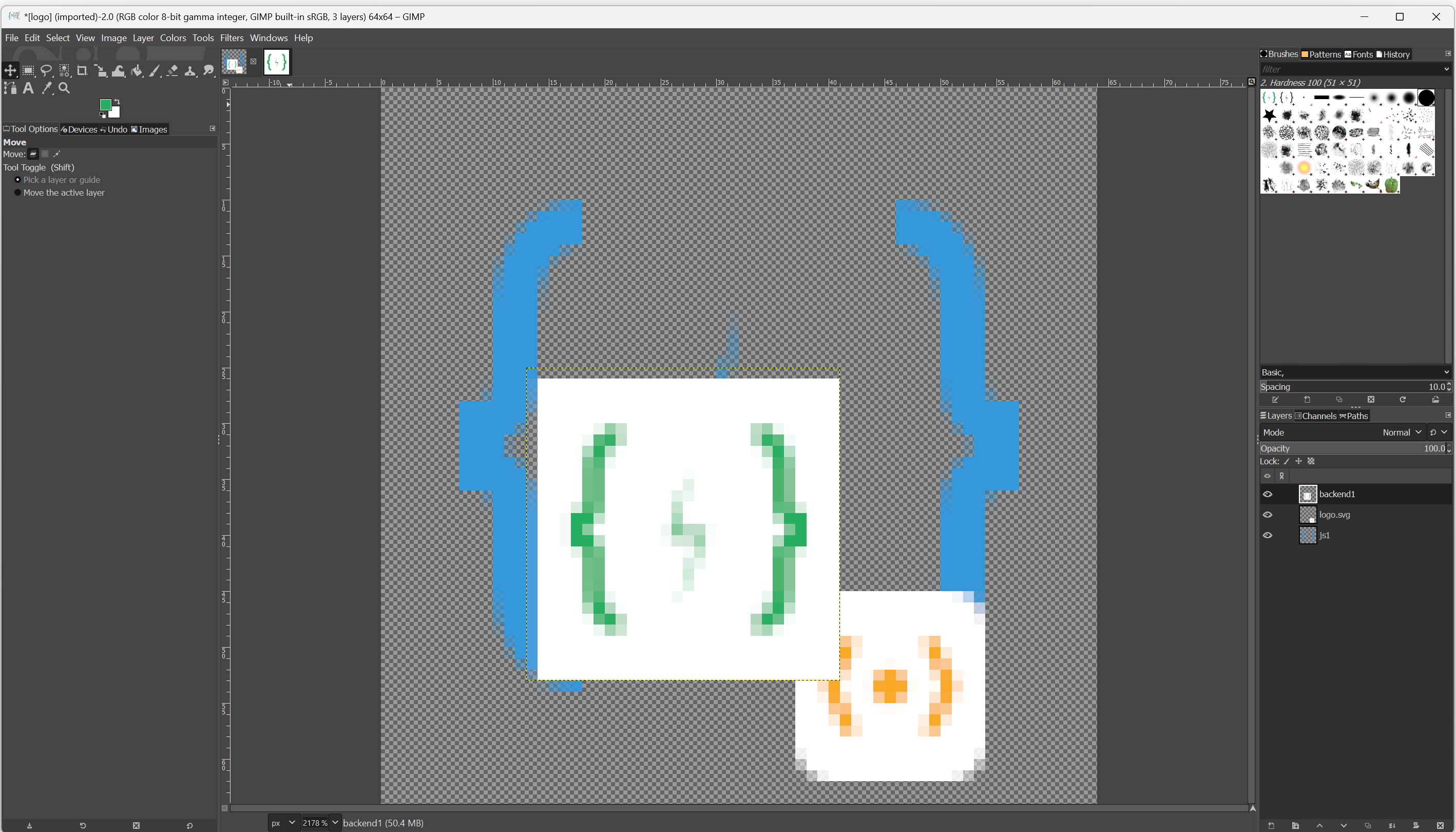
Task: Set Move mode to layer
Action: pos(34,154)
